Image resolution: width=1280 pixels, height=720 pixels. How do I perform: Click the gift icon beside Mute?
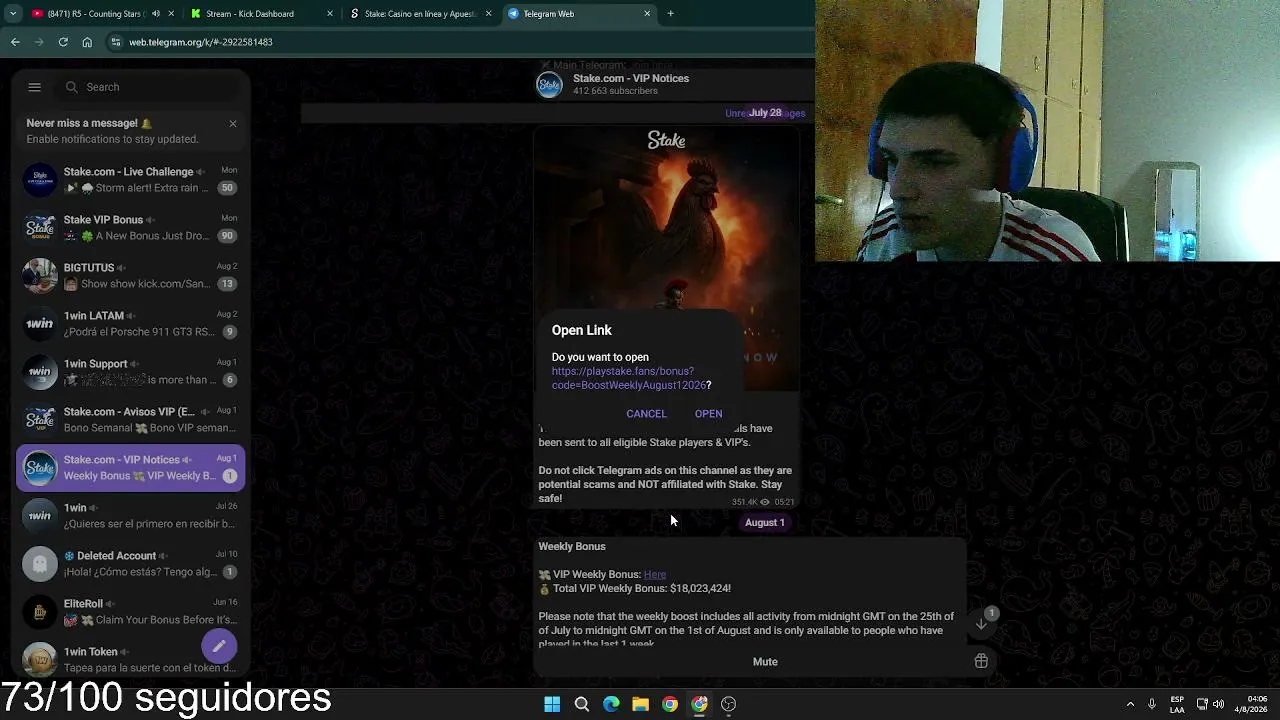[x=981, y=661]
